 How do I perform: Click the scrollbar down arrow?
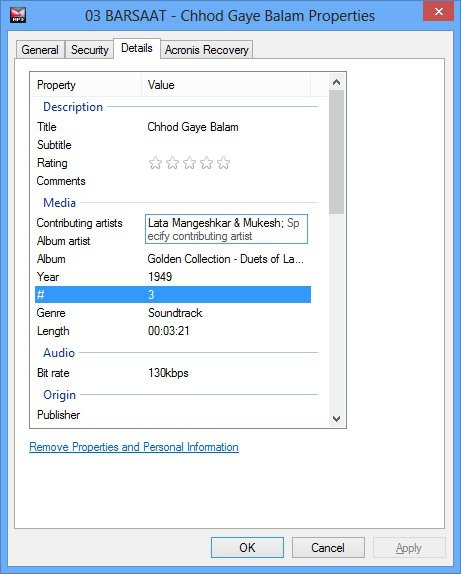(x=337, y=419)
